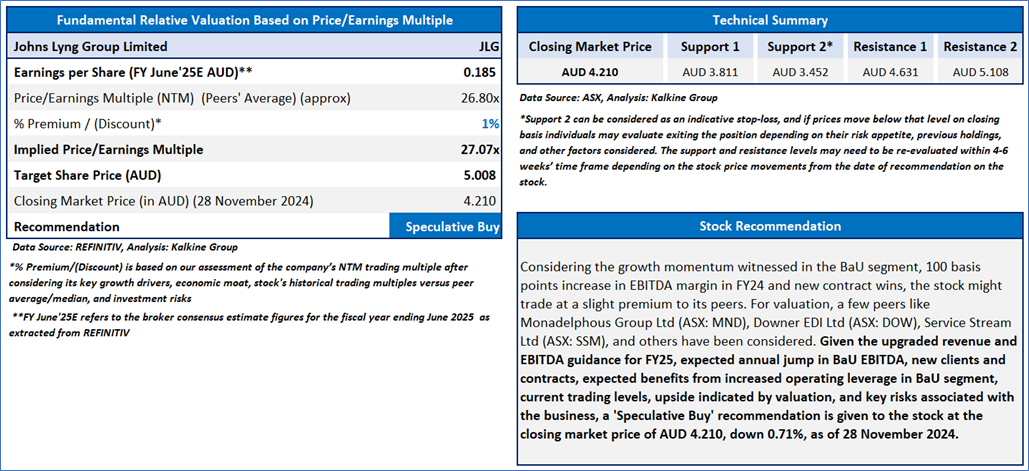Click the 0.185 earnings per share value
This screenshot has height=471, width=1029.
click(478, 72)
